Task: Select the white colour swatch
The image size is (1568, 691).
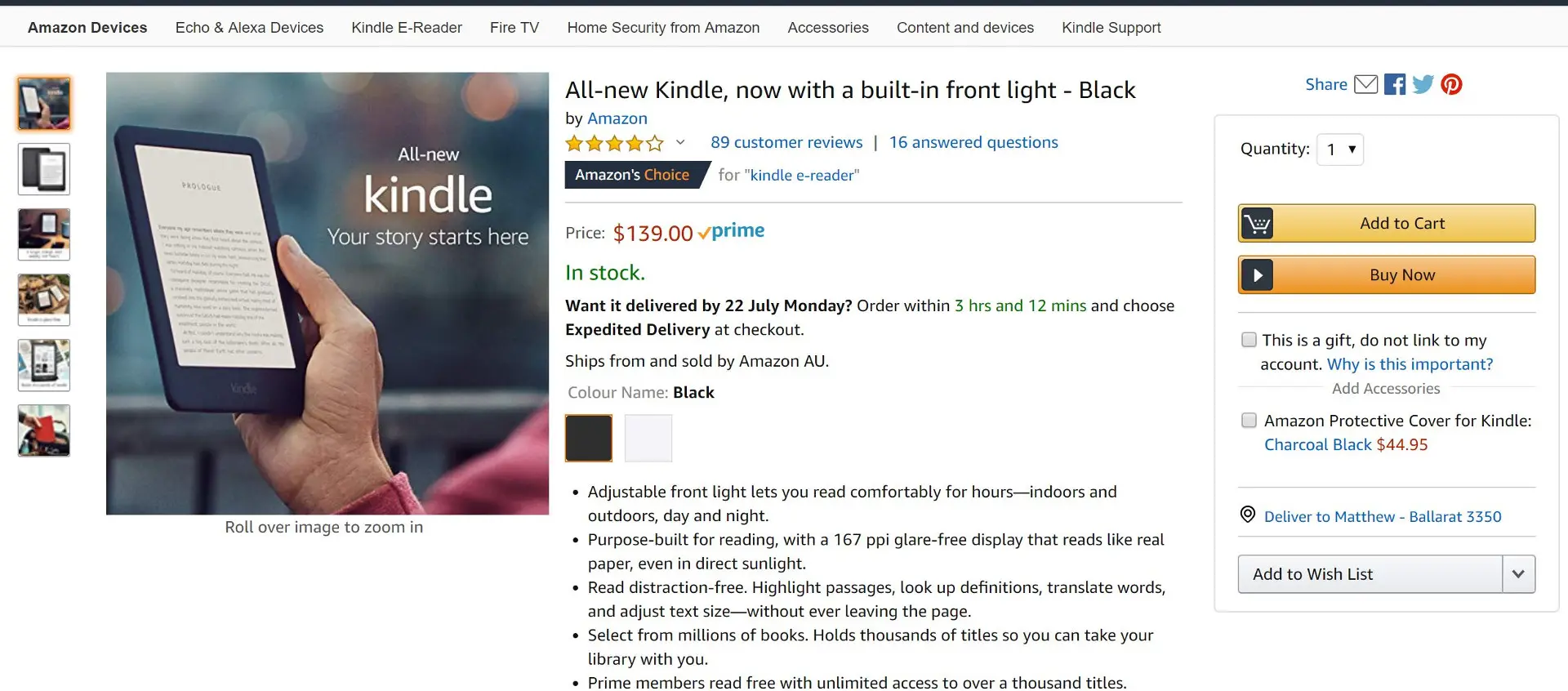Action: coord(648,438)
